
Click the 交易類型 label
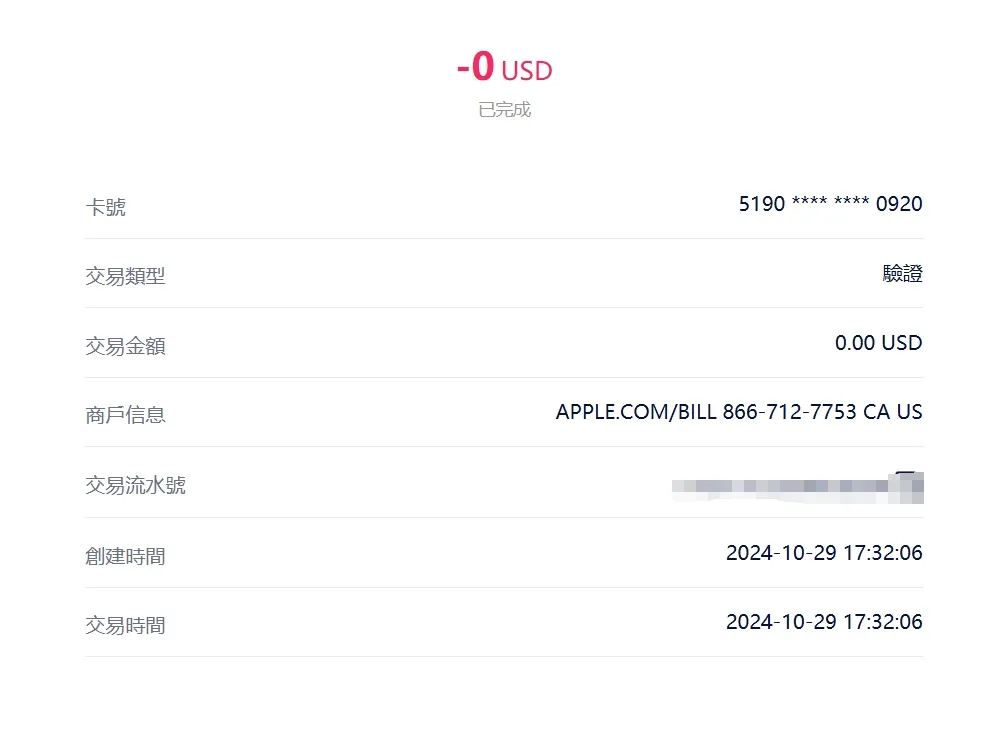125,276
